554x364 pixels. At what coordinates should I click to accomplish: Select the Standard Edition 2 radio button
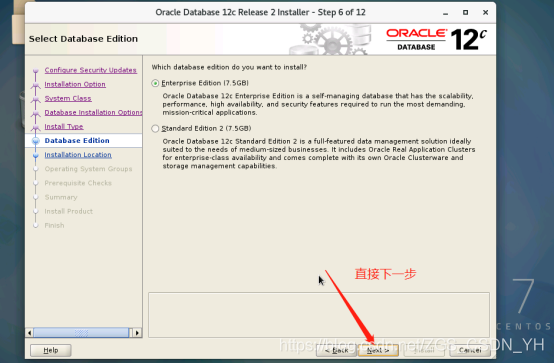155,128
